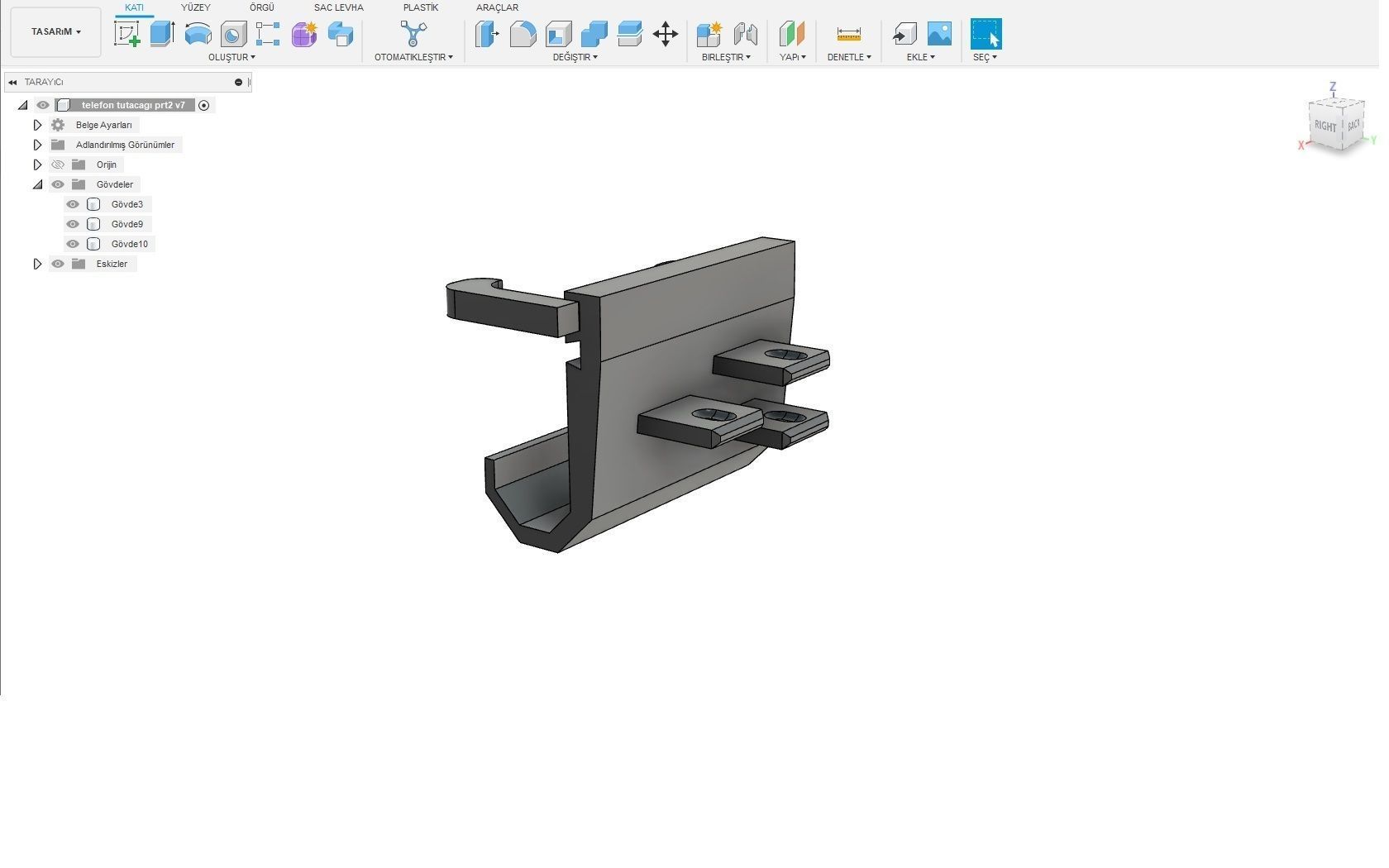Open the BİRLEŞTİR dropdown menu
This screenshot has height=868, width=1389.
click(x=726, y=57)
